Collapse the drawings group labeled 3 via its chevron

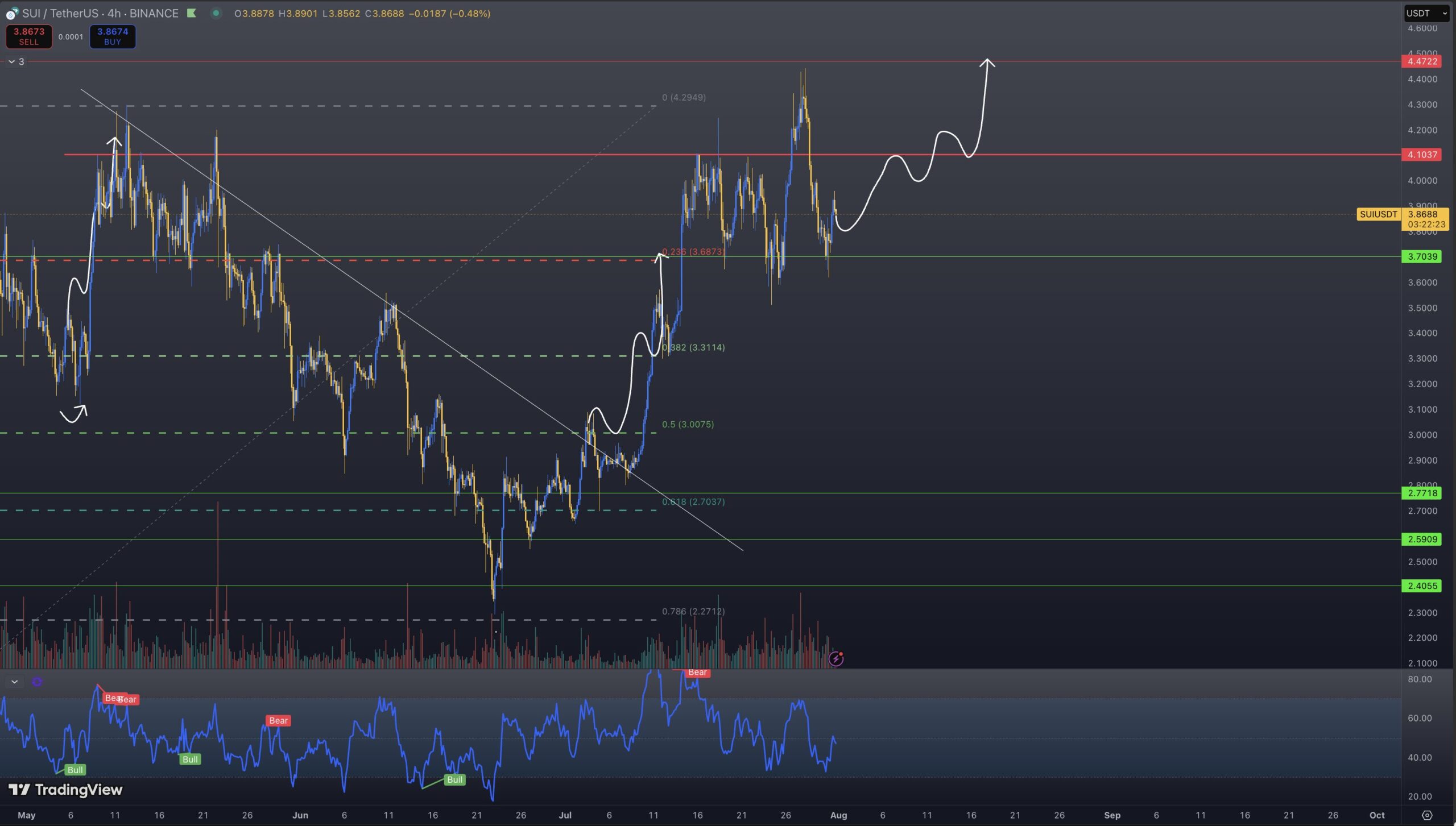pos(10,61)
